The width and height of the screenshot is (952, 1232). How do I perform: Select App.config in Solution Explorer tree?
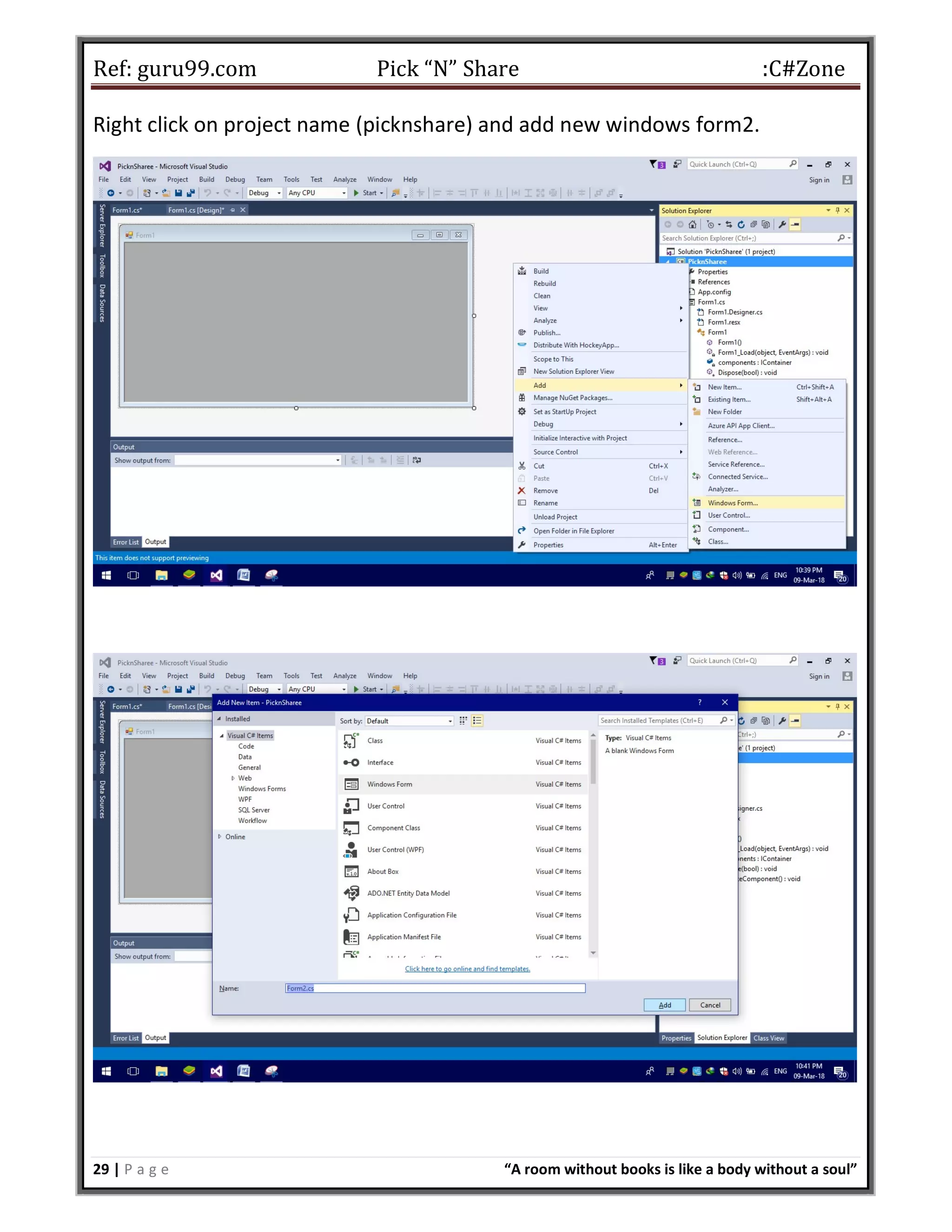click(x=714, y=292)
